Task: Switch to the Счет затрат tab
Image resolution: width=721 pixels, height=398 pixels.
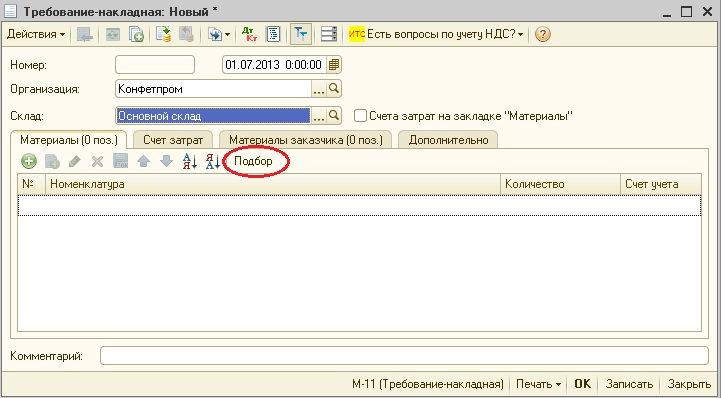Action: click(x=173, y=140)
